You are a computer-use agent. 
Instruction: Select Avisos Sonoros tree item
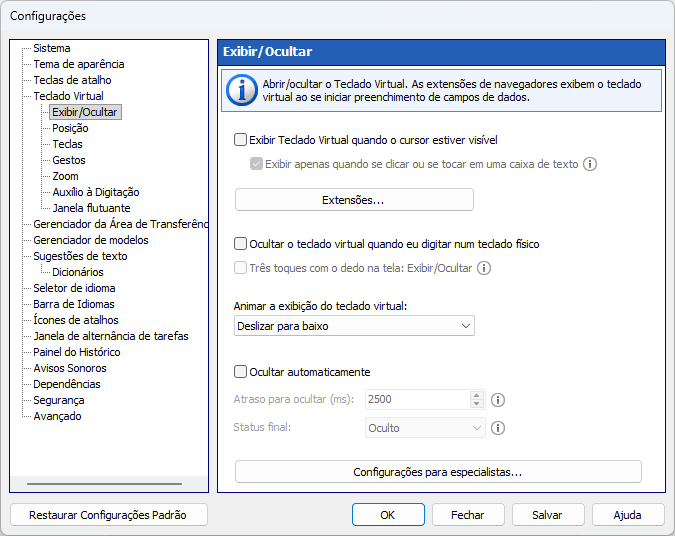pyautogui.click(x=70, y=368)
